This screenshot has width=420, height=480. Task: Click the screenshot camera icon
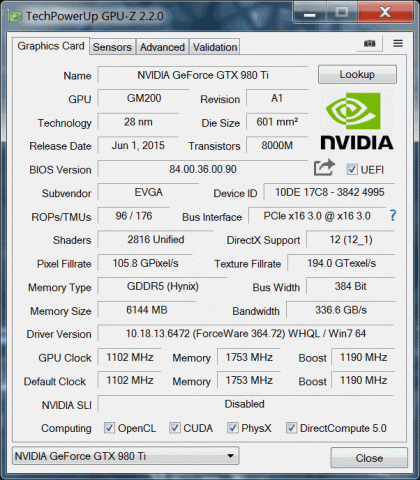[x=369, y=43]
